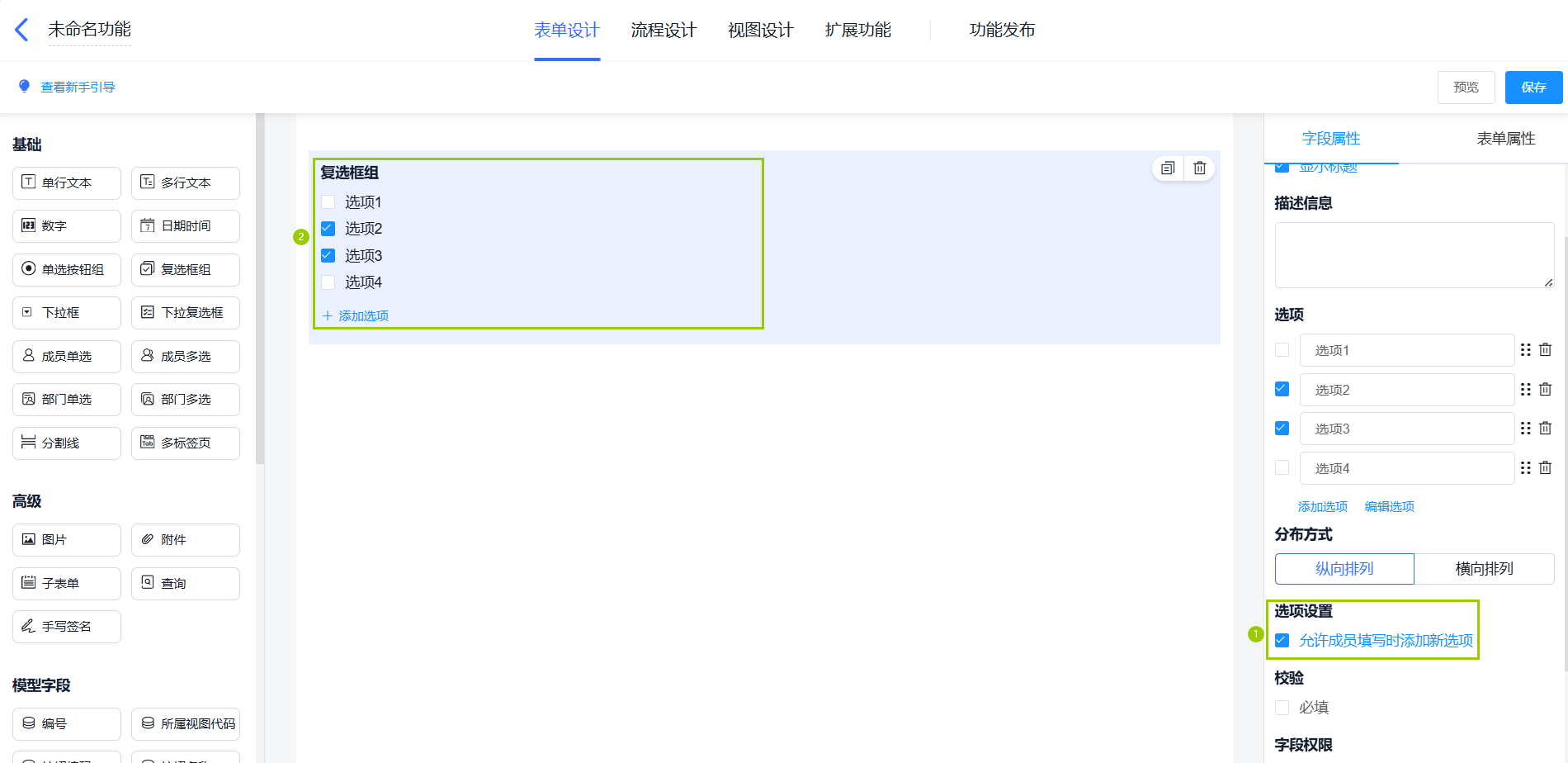Uncheck 选项3 in the form canvas
This screenshot has width=1568, height=763.
coord(328,256)
